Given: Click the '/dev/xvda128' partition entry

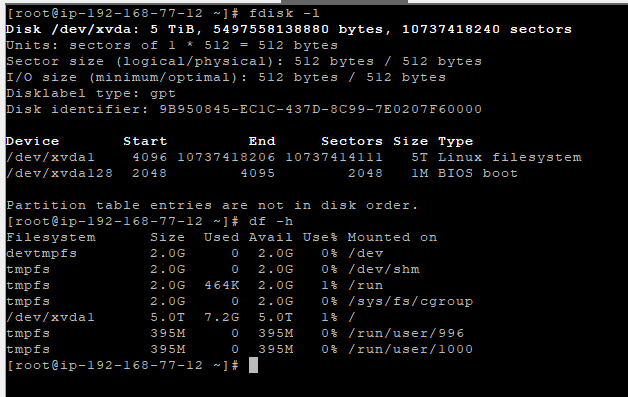Looking at the screenshot, I should (x=59, y=173).
